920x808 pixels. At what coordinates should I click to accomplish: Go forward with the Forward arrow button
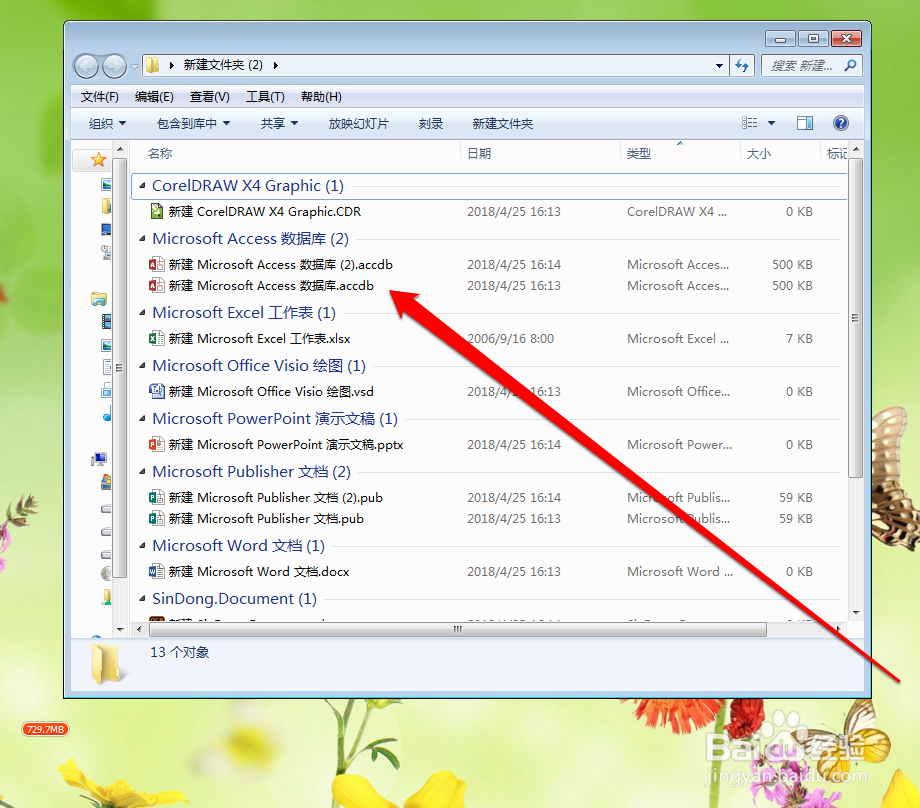[x=114, y=66]
